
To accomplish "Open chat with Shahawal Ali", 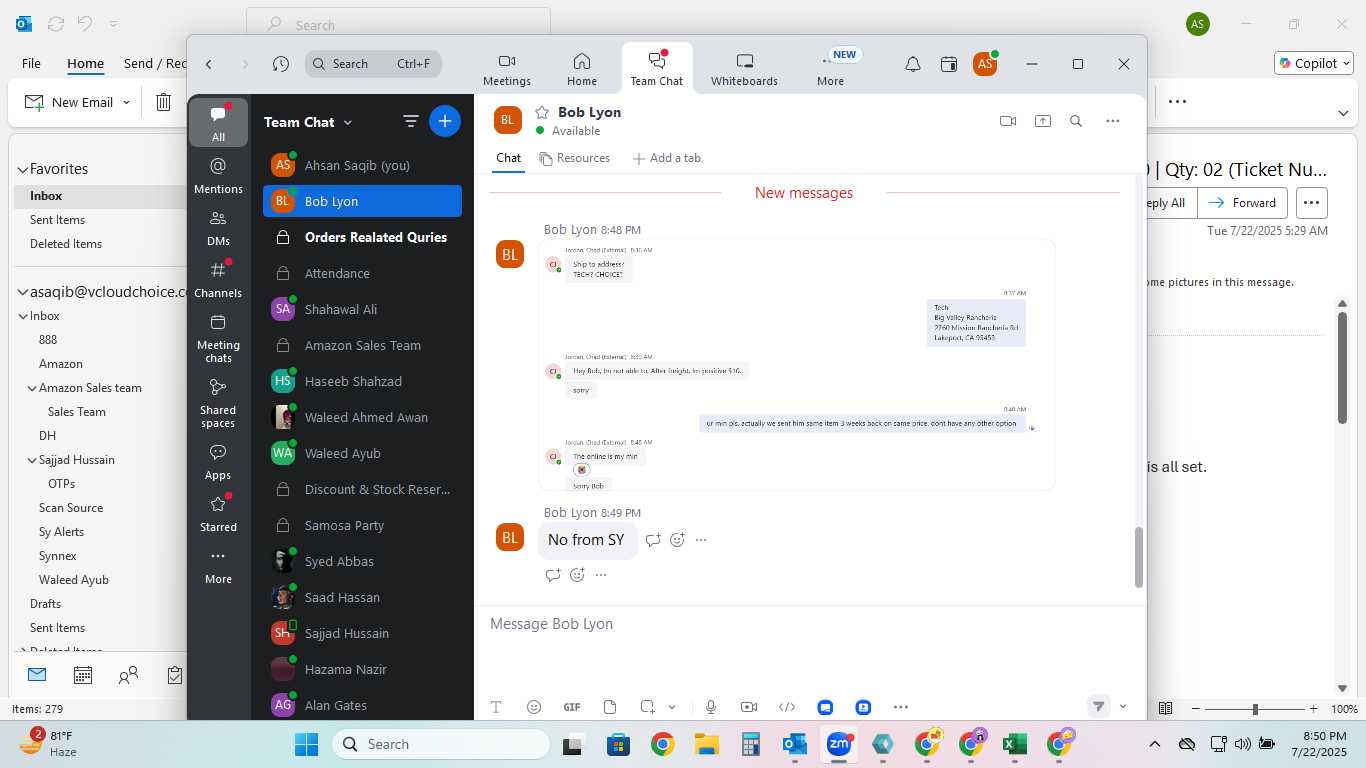I will point(362,309).
